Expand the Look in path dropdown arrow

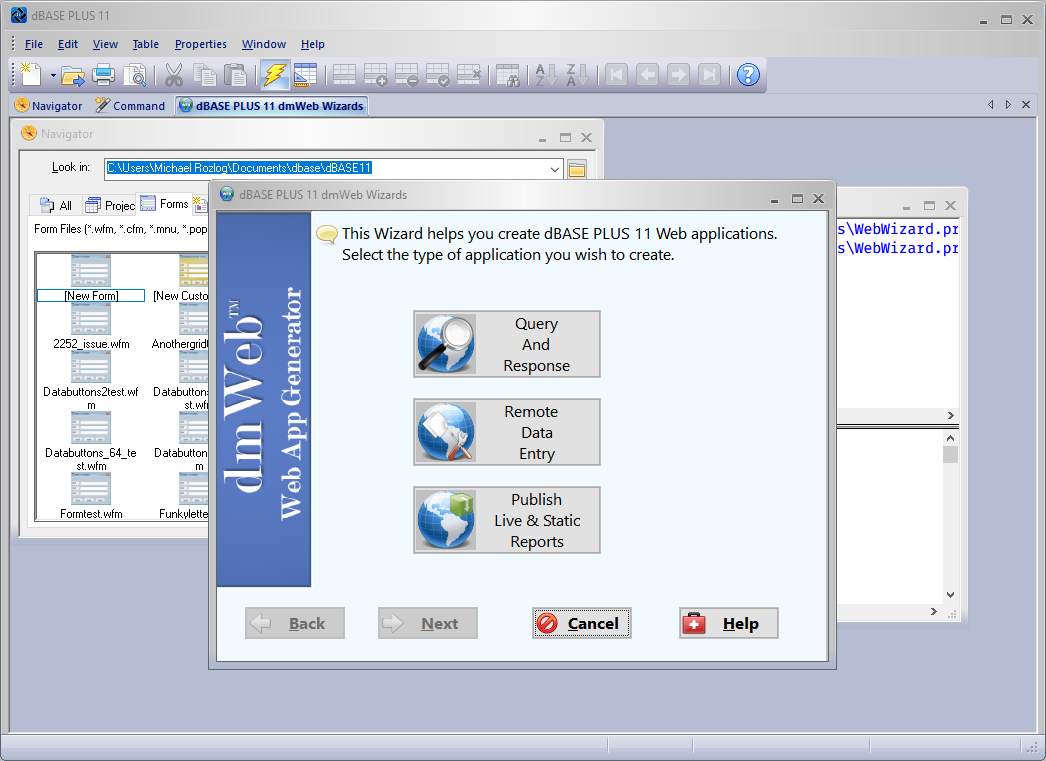click(x=554, y=169)
